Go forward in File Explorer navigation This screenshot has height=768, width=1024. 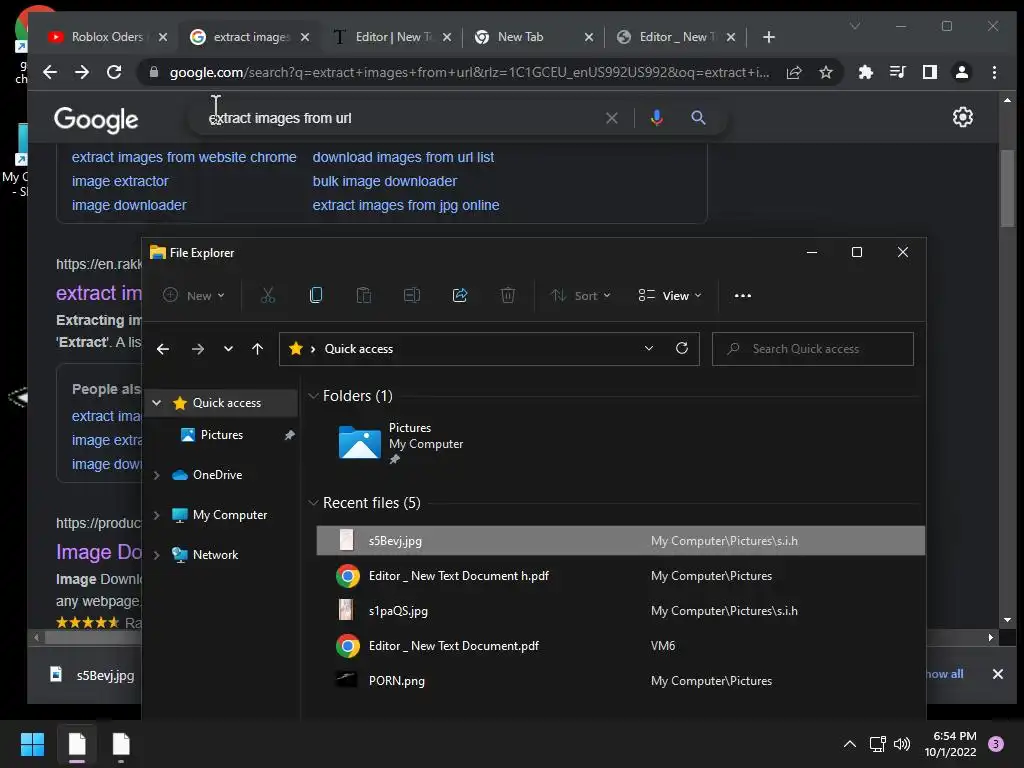[x=198, y=349]
